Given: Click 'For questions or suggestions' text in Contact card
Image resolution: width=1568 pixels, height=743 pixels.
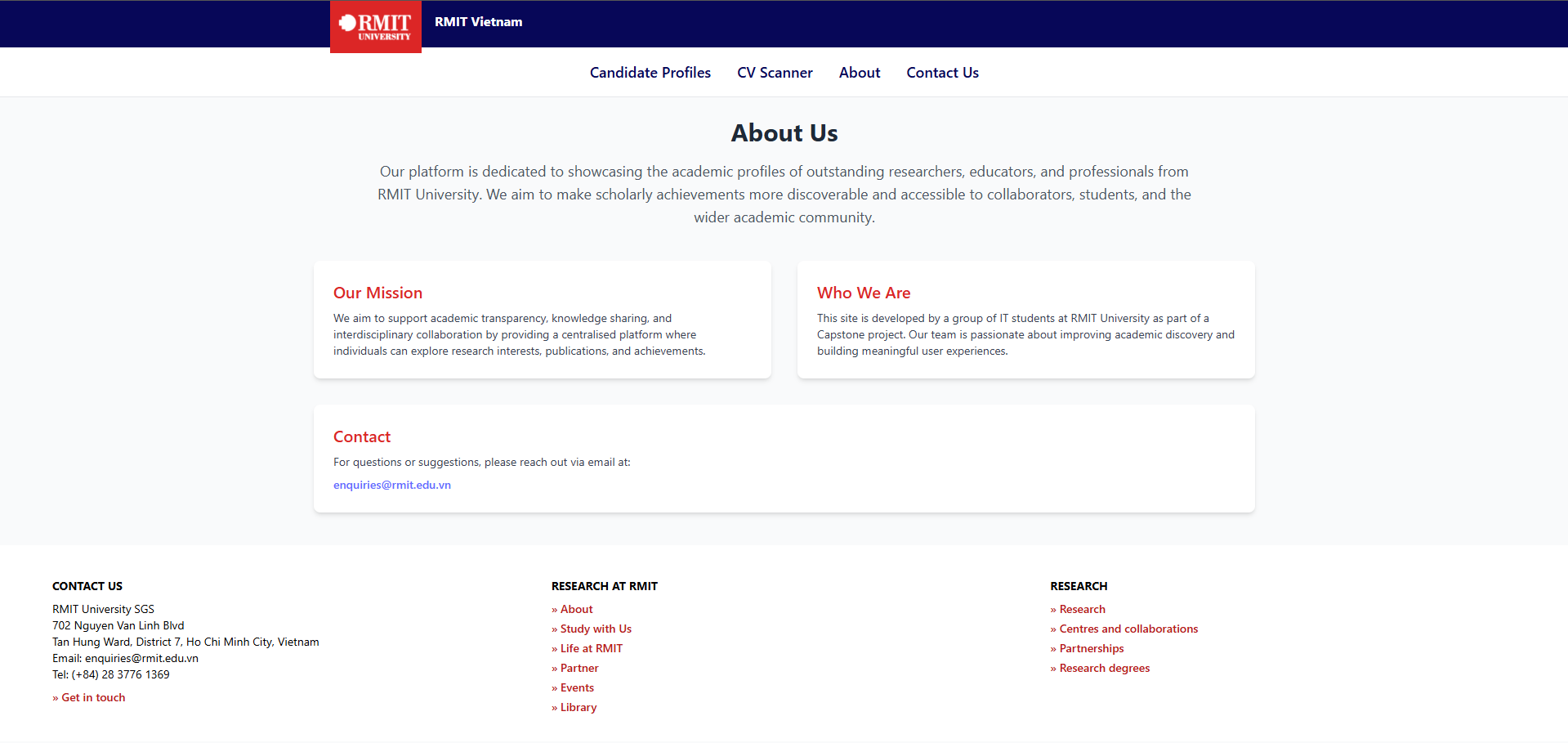Looking at the screenshot, I should [482, 462].
